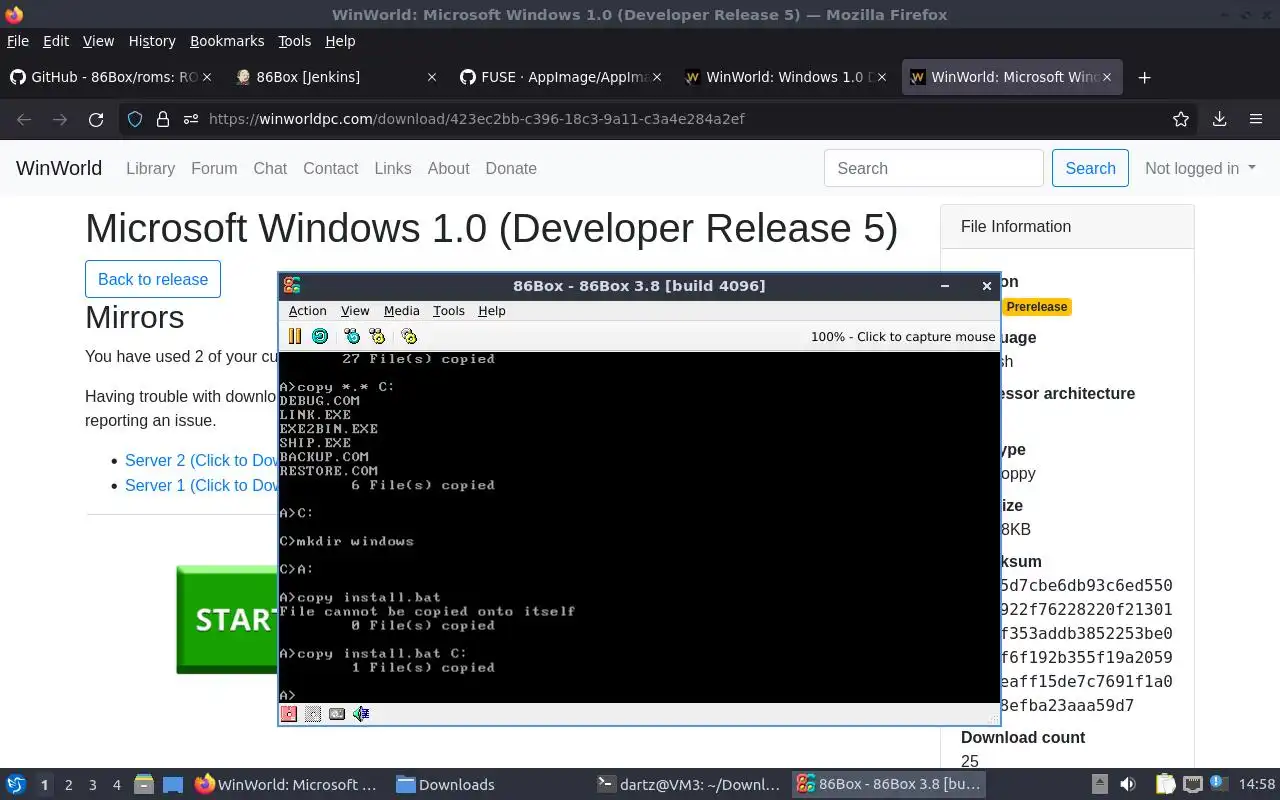Viewport: 1280px width, 800px height.
Task: Open Firefox File menu
Action: [x=18, y=41]
